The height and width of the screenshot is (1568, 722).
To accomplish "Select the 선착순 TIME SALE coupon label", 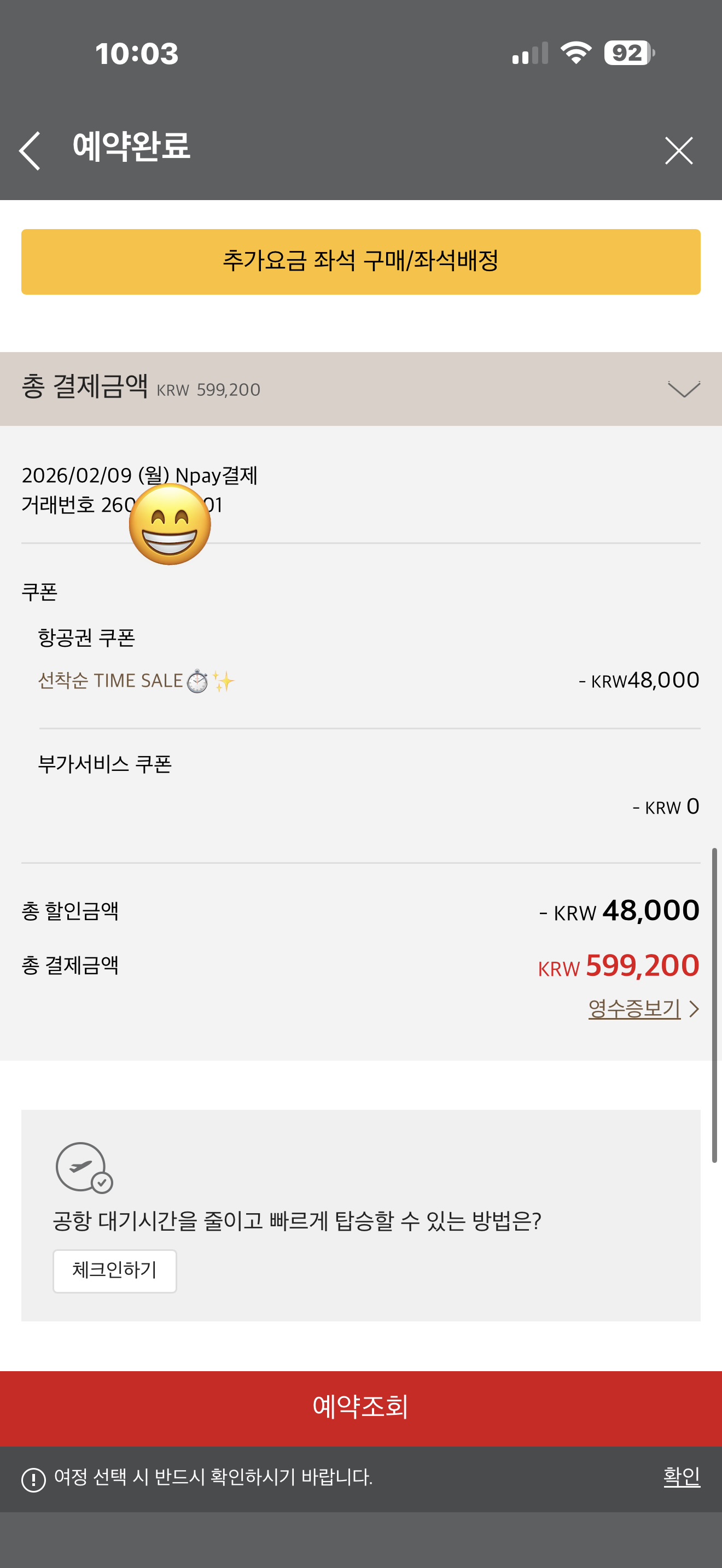I will tap(110, 681).
